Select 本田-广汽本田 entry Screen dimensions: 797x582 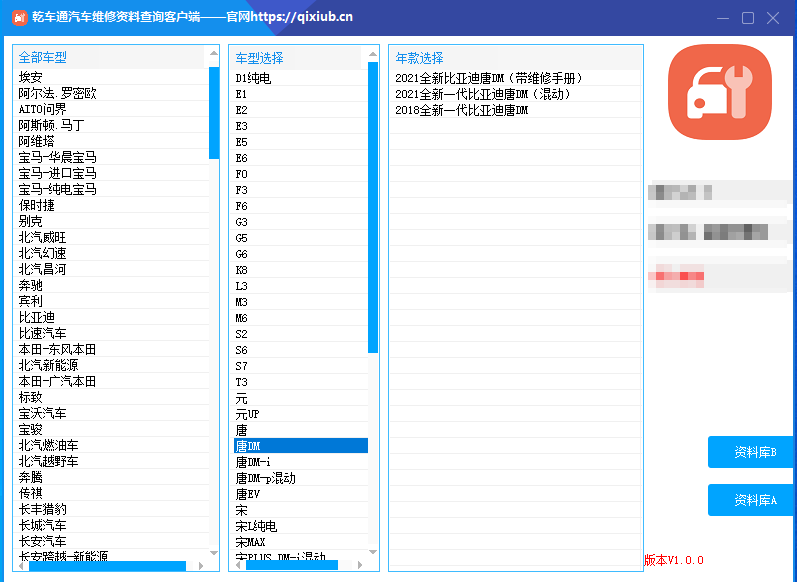coord(111,381)
